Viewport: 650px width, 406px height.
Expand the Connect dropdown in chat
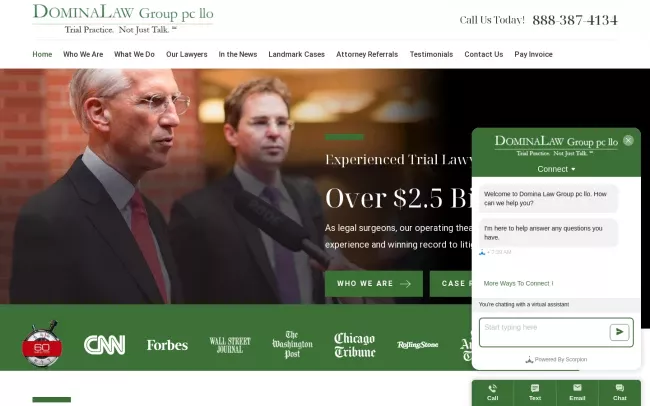(556, 169)
